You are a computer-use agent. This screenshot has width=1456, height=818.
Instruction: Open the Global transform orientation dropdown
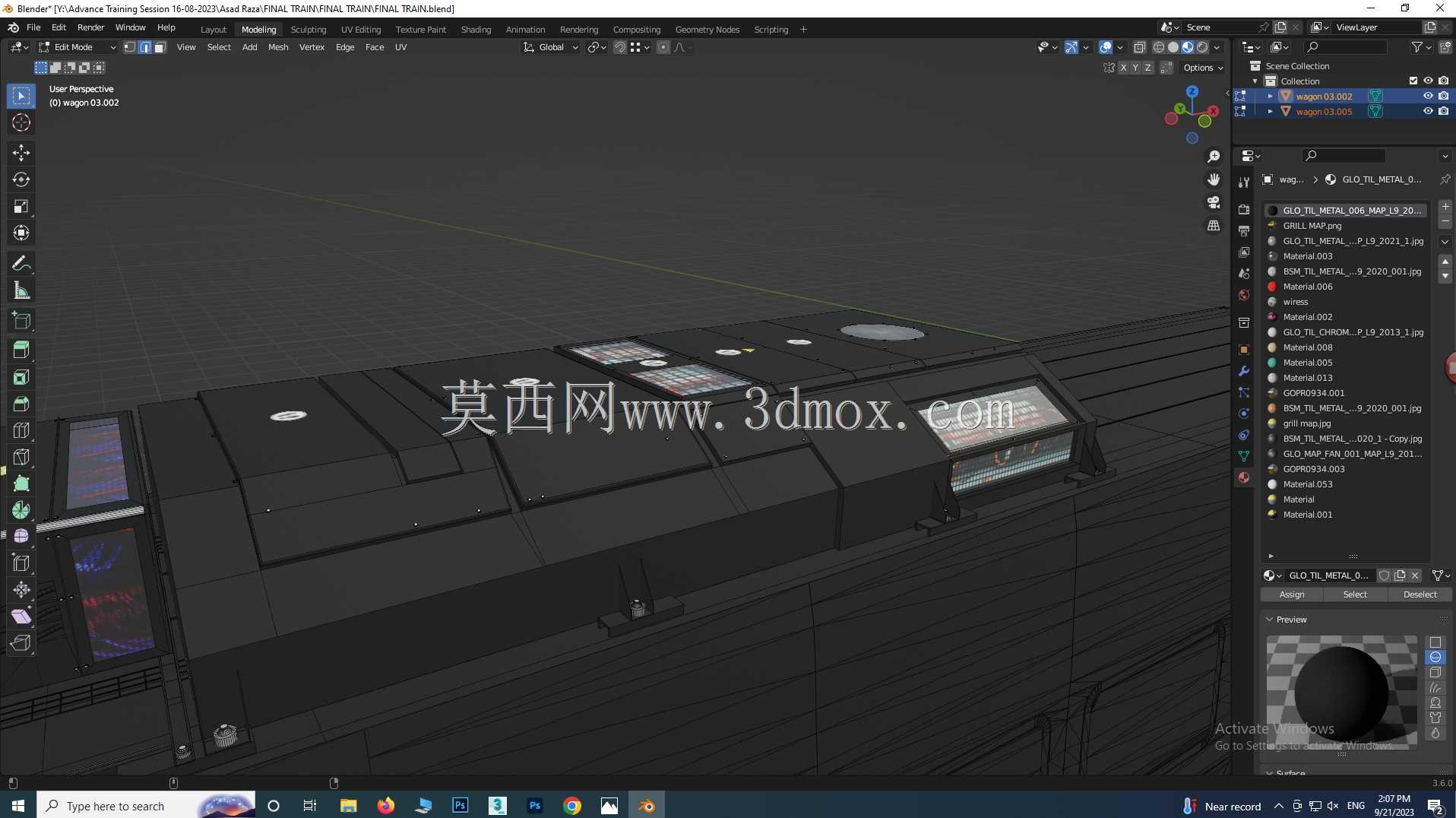pyautogui.click(x=551, y=47)
